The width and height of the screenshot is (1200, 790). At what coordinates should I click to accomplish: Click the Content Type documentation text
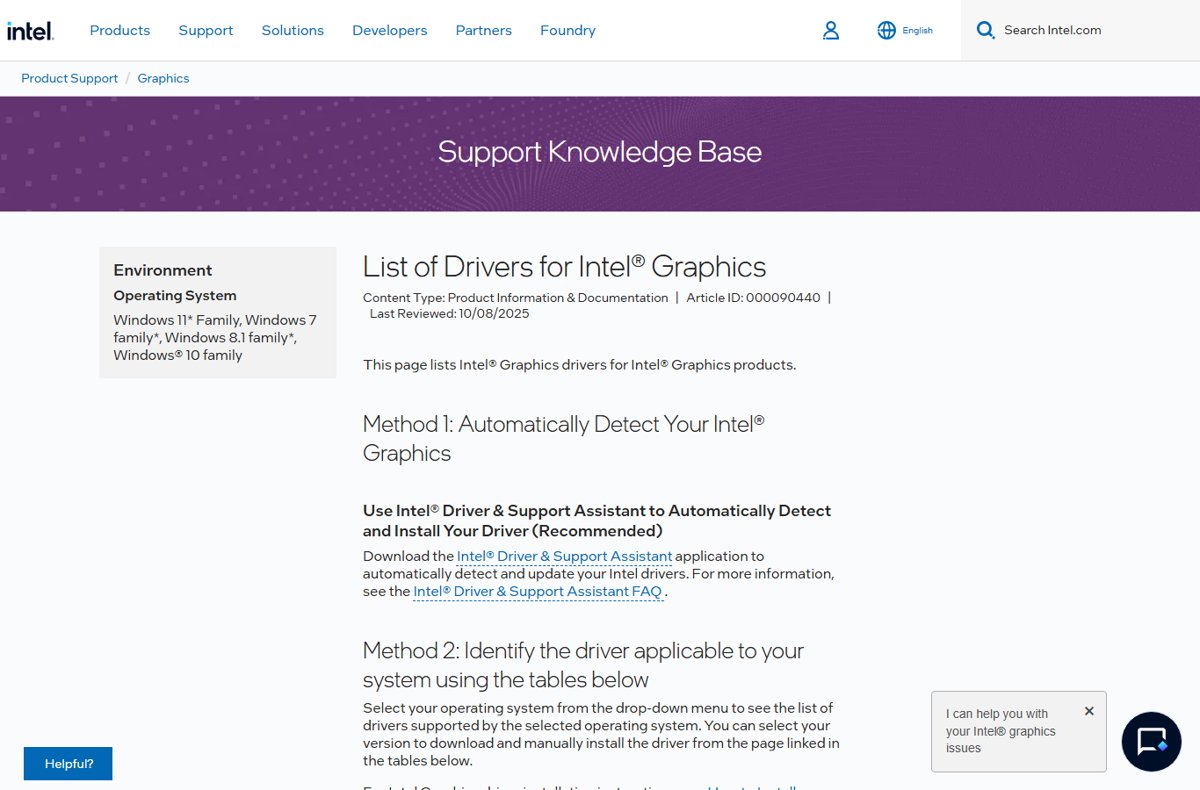click(515, 297)
